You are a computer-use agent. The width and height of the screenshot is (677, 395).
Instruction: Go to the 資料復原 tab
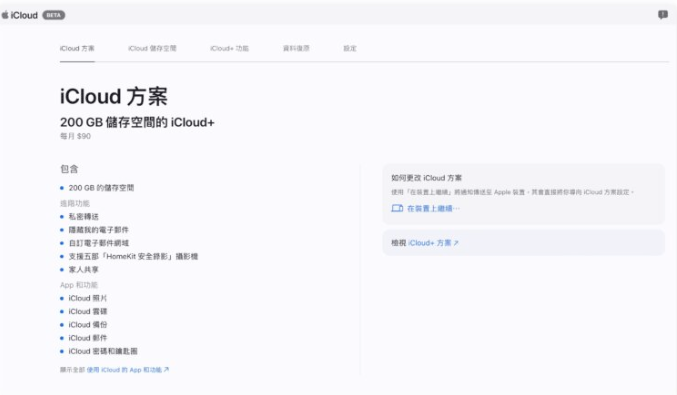pos(296,48)
